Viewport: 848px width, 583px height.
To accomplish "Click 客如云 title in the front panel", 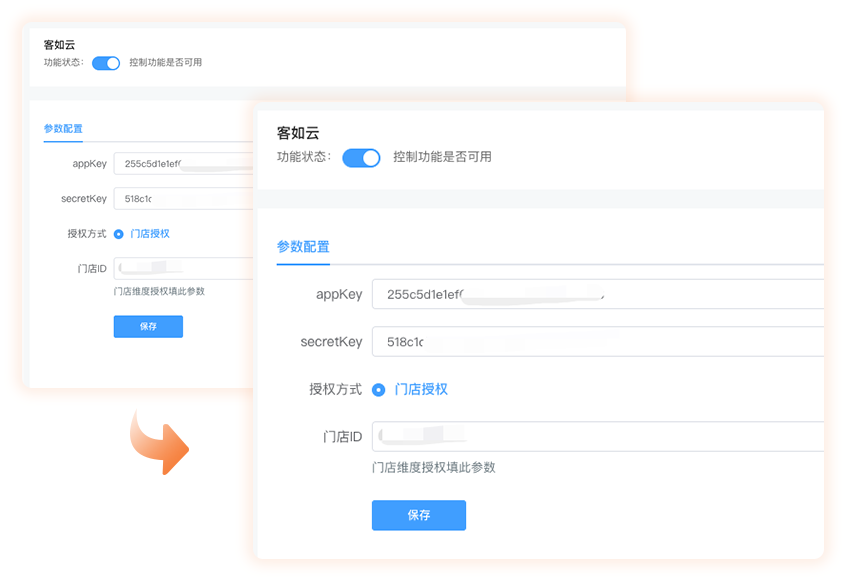I will pyautogui.click(x=298, y=133).
